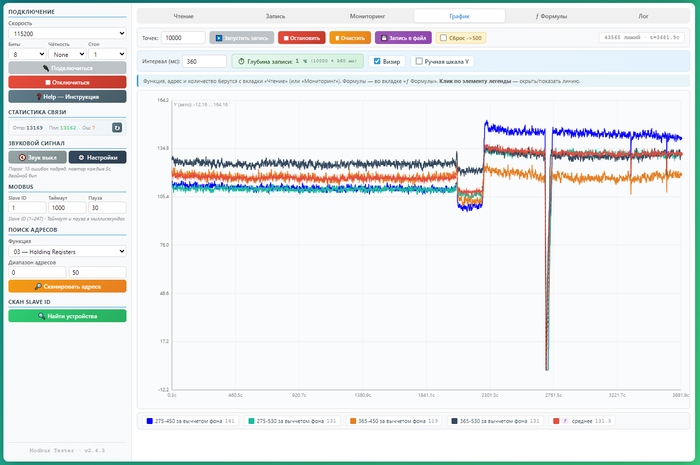
Task: Click Запустить запись button
Action: [242, 38]
